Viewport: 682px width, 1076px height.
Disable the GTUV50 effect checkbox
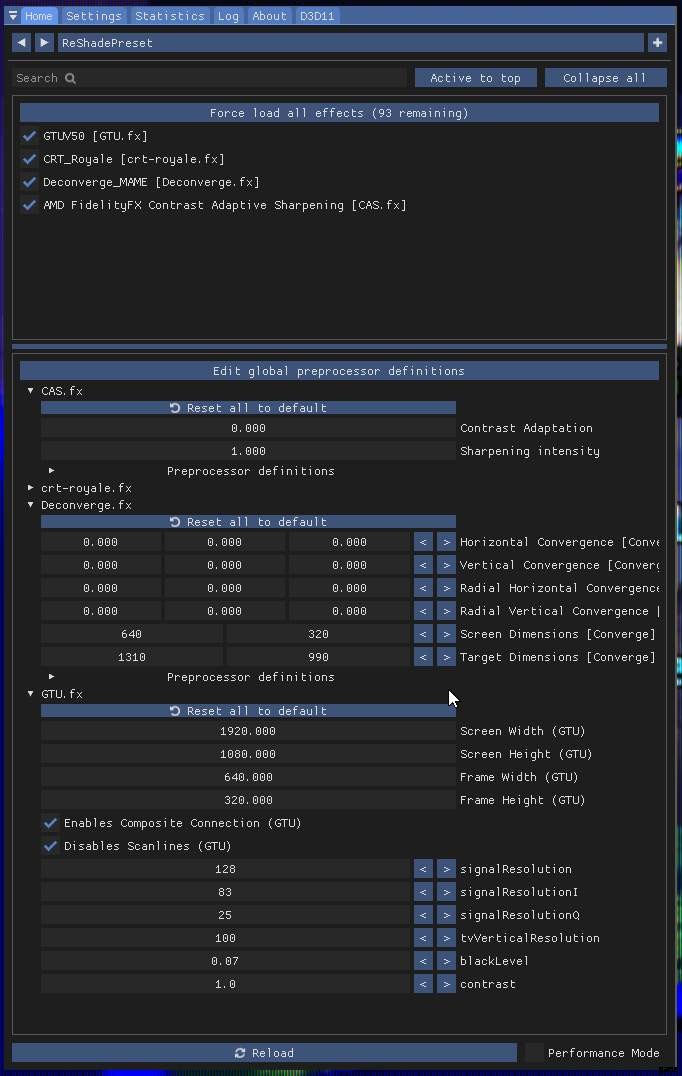[29, 136]
